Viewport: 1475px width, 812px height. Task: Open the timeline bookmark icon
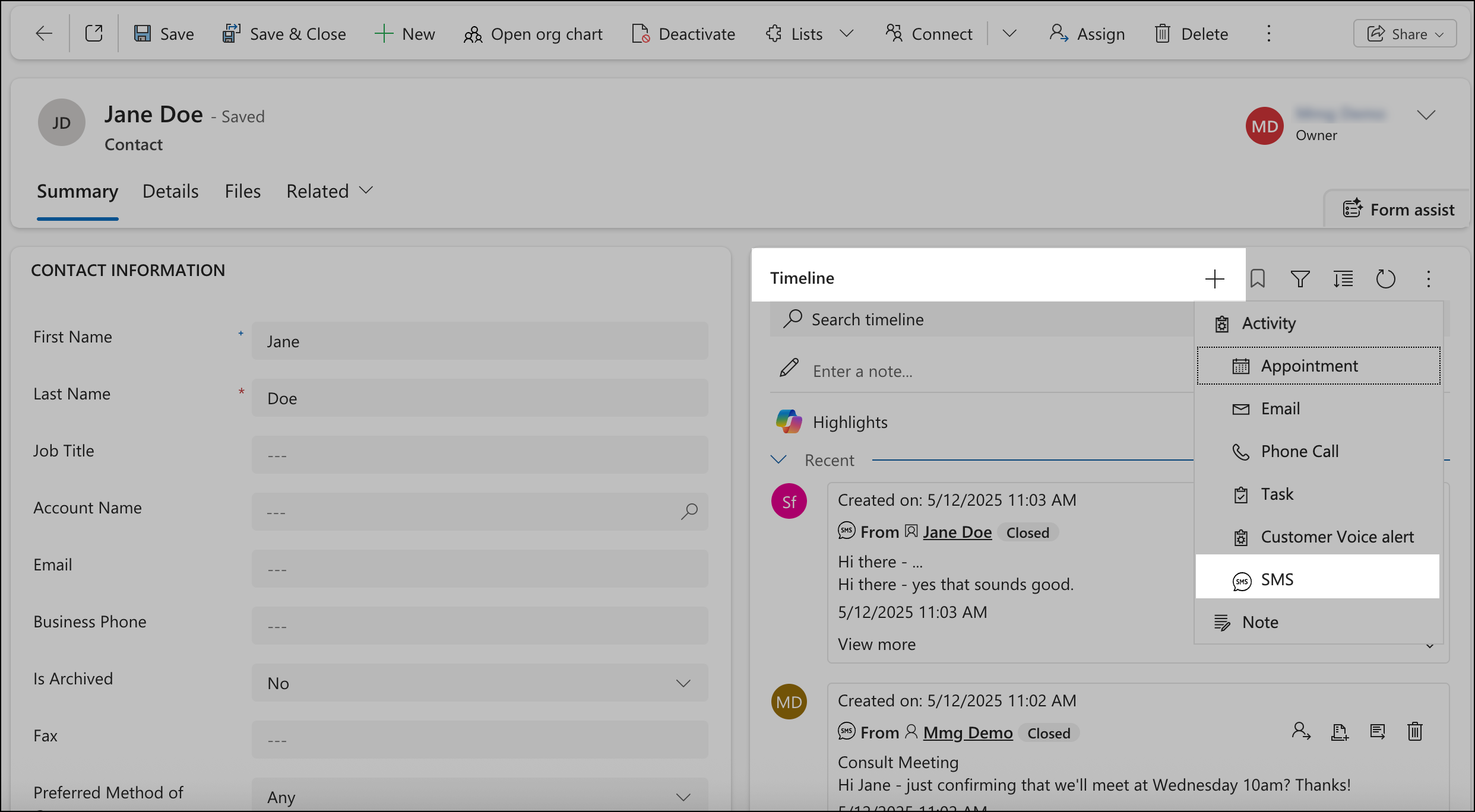1258,278
